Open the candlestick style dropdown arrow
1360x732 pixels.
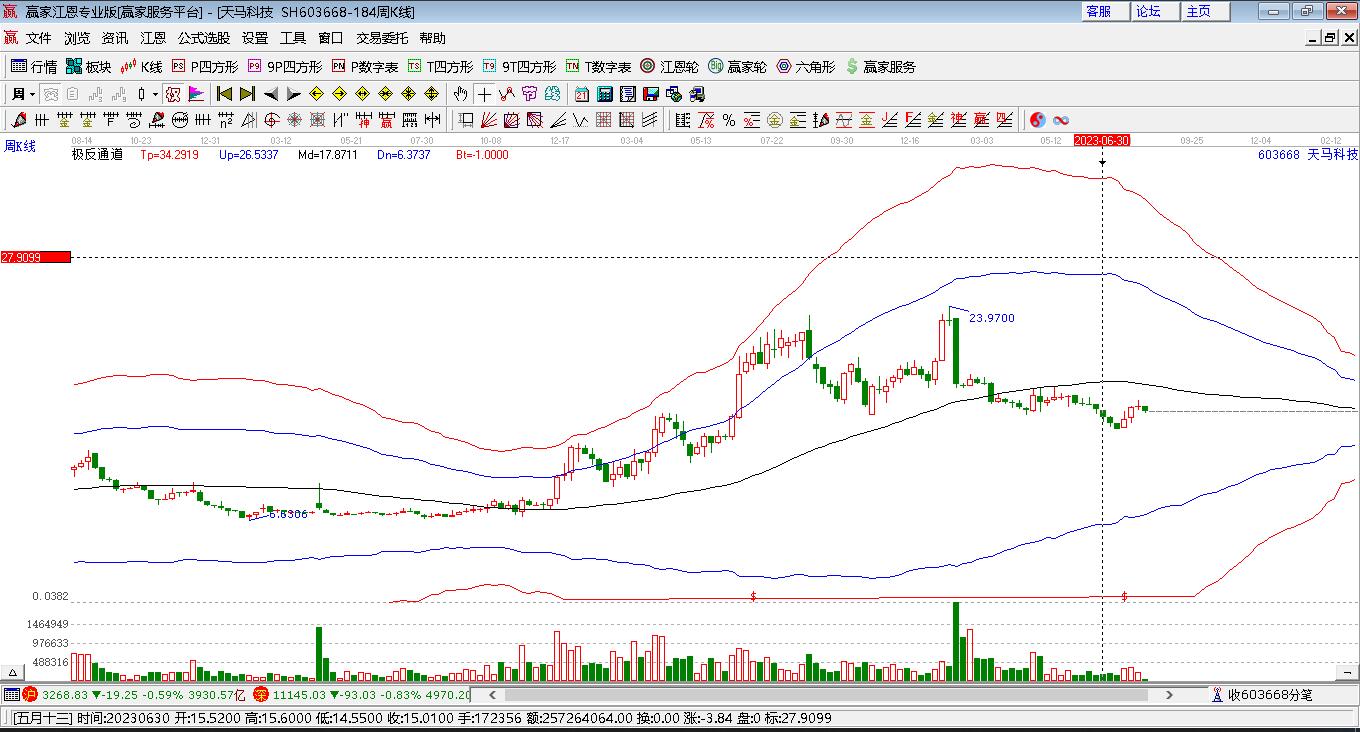pos(155,94)
